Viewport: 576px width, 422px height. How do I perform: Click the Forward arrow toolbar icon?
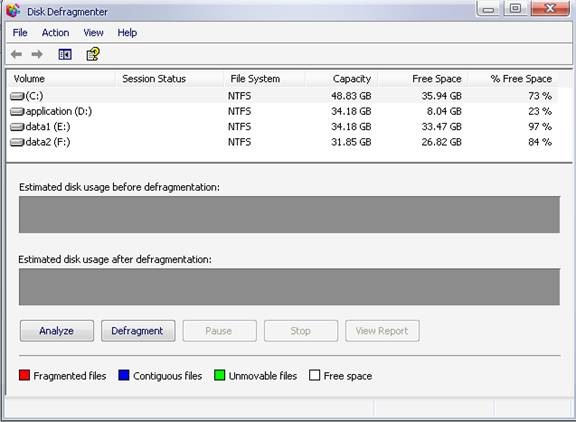(37, 54)
